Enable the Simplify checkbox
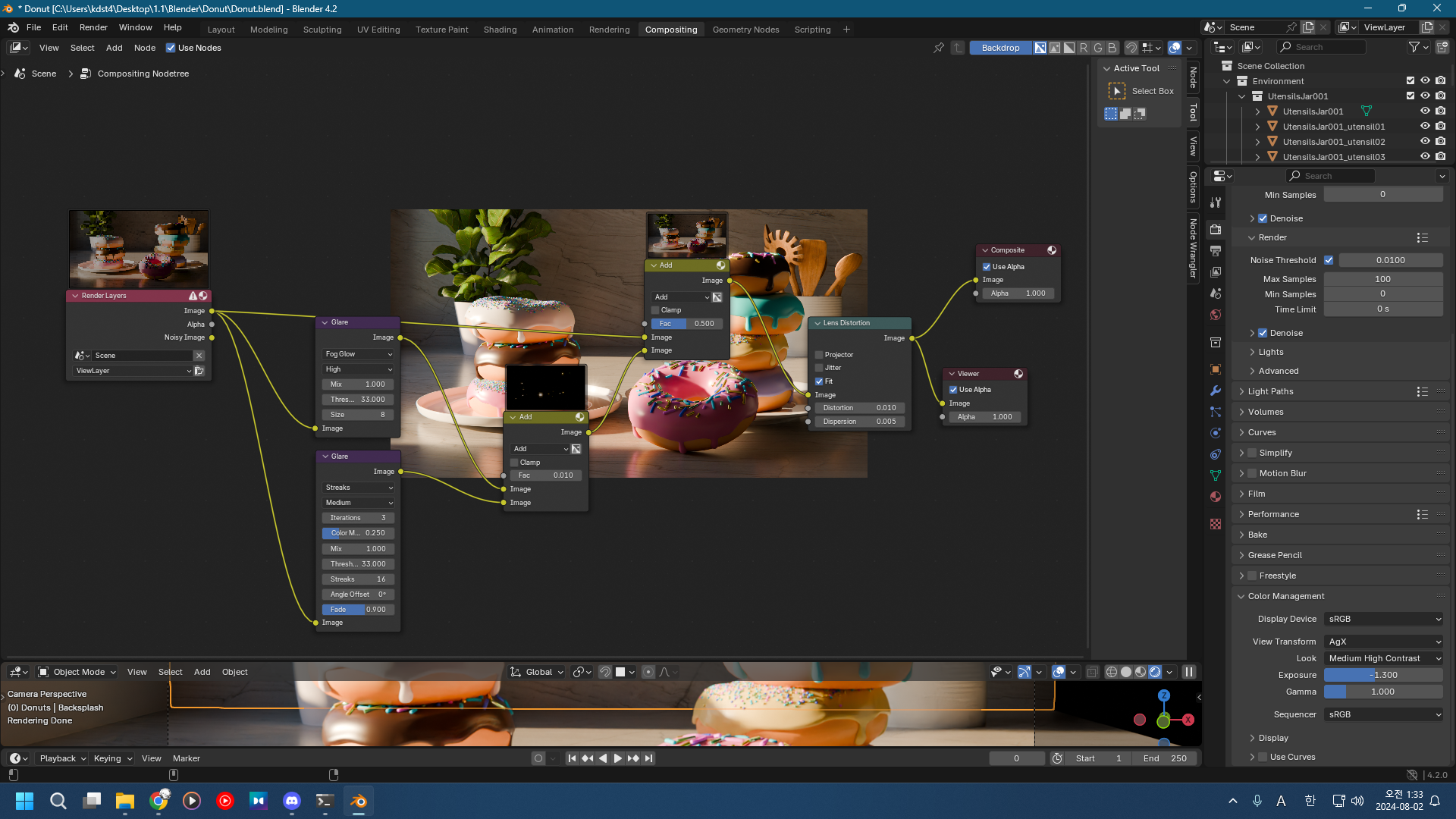This screenshot has height=819, width=1456. point(1253,453)
